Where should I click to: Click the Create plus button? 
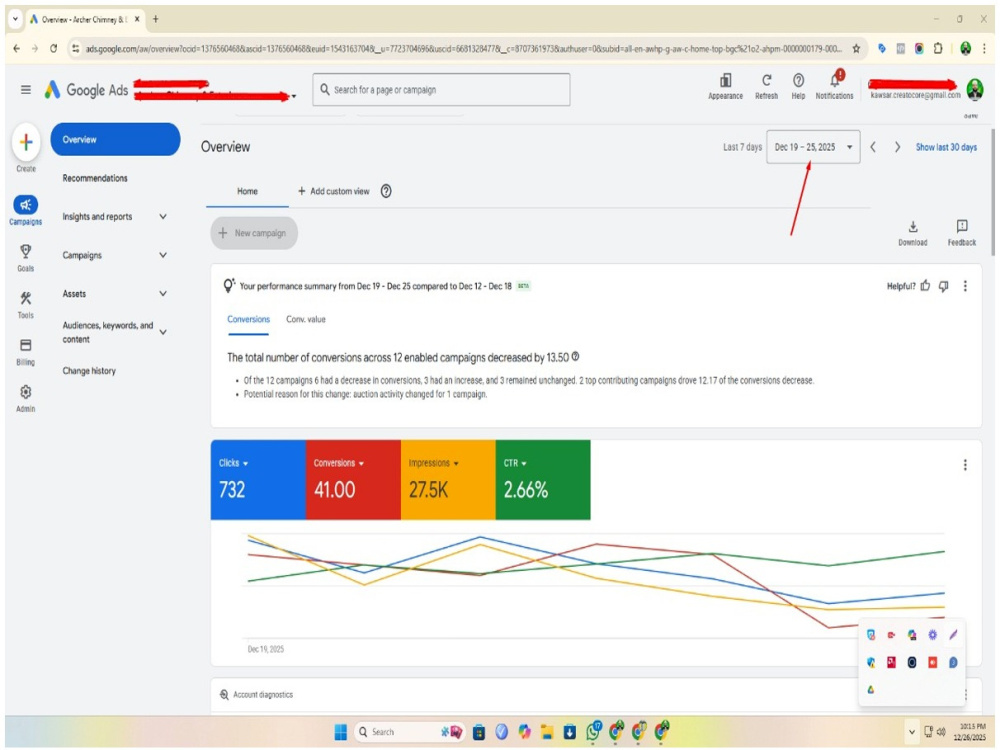click(26, 142)
